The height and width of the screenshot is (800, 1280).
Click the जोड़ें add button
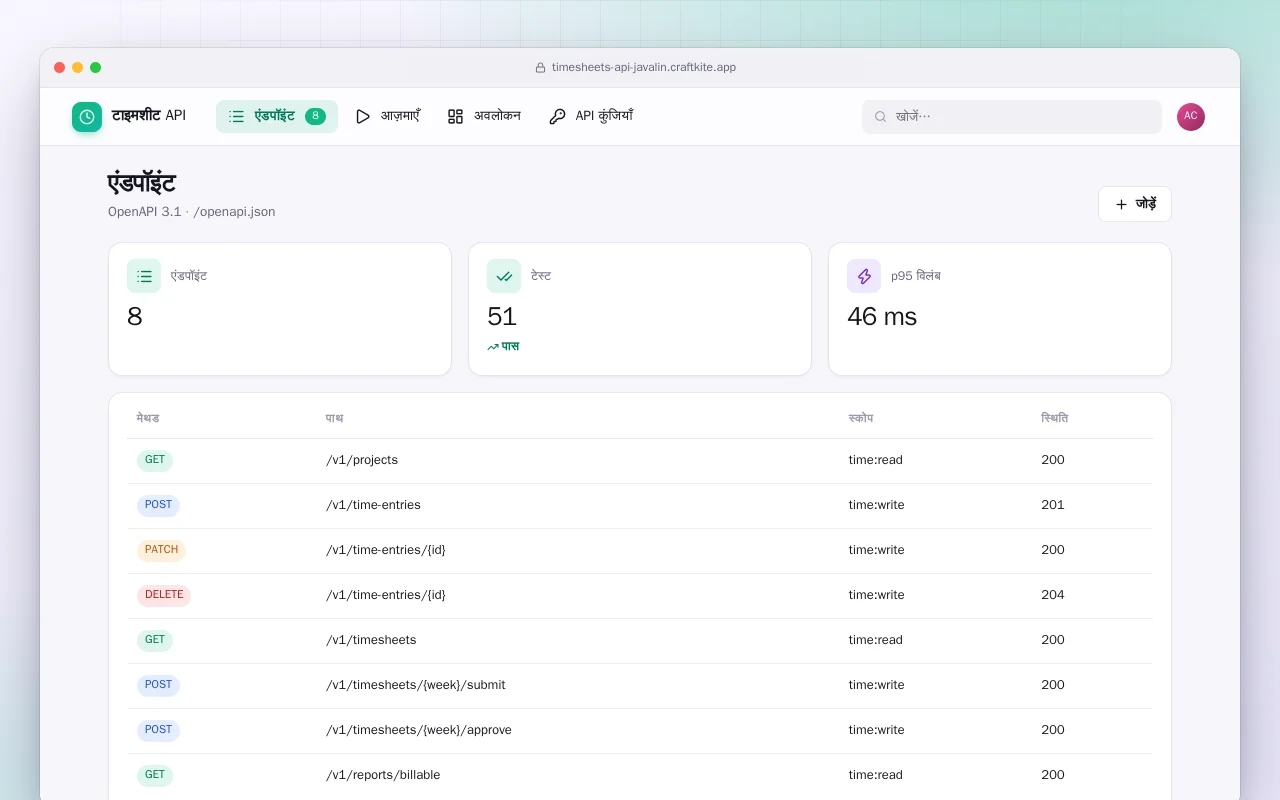click(1135, 204)
